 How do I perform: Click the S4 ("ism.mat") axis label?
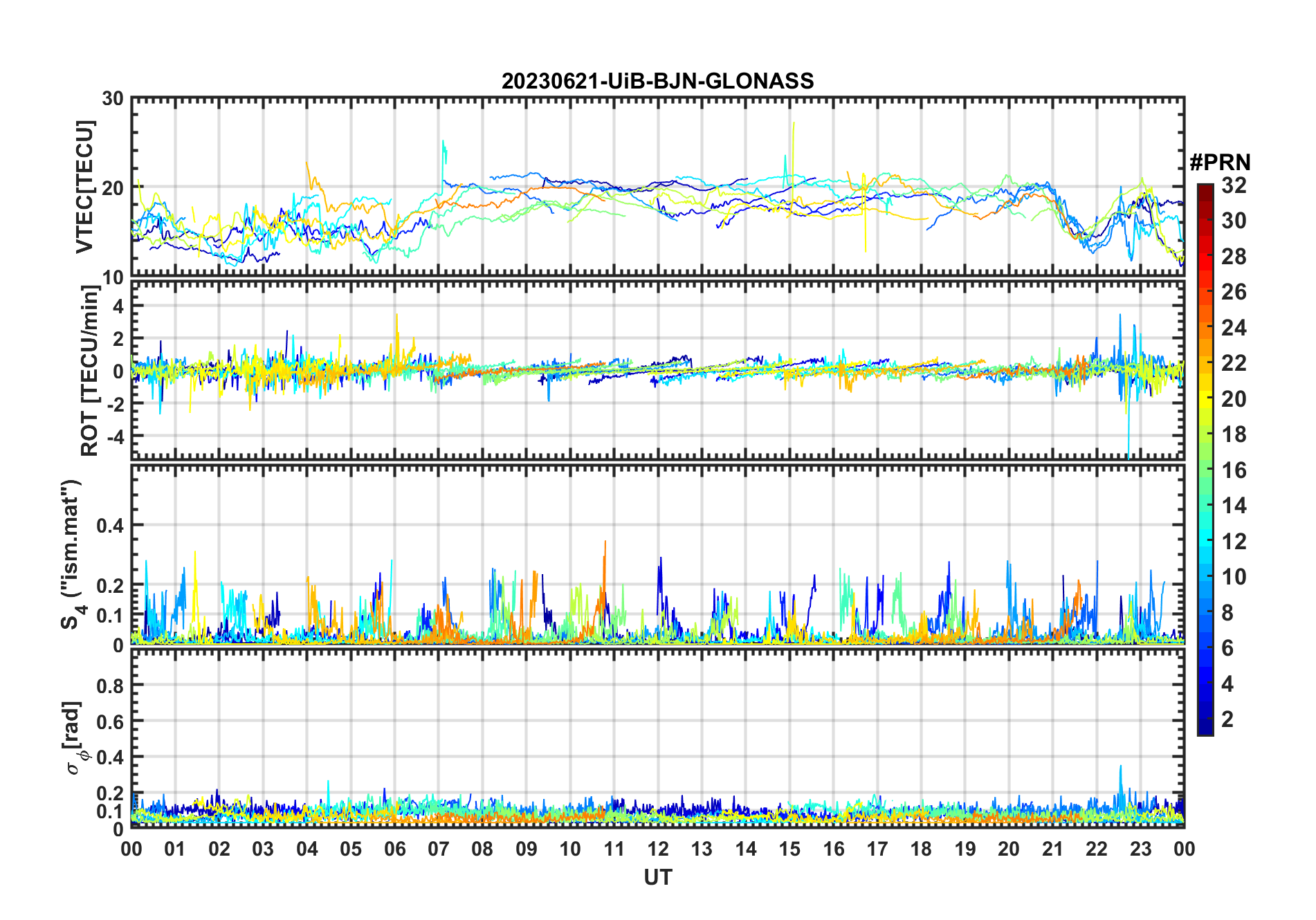[x=71, y=555]
